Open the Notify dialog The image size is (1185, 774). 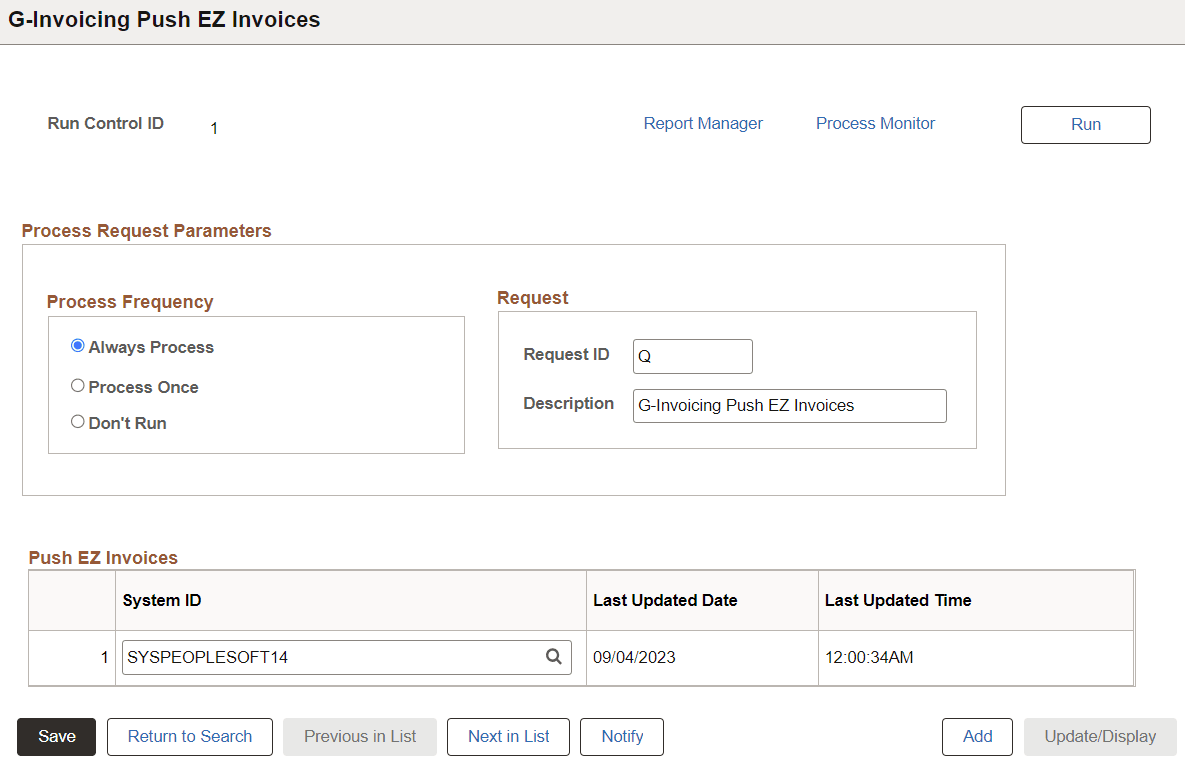tap(621, 736)
